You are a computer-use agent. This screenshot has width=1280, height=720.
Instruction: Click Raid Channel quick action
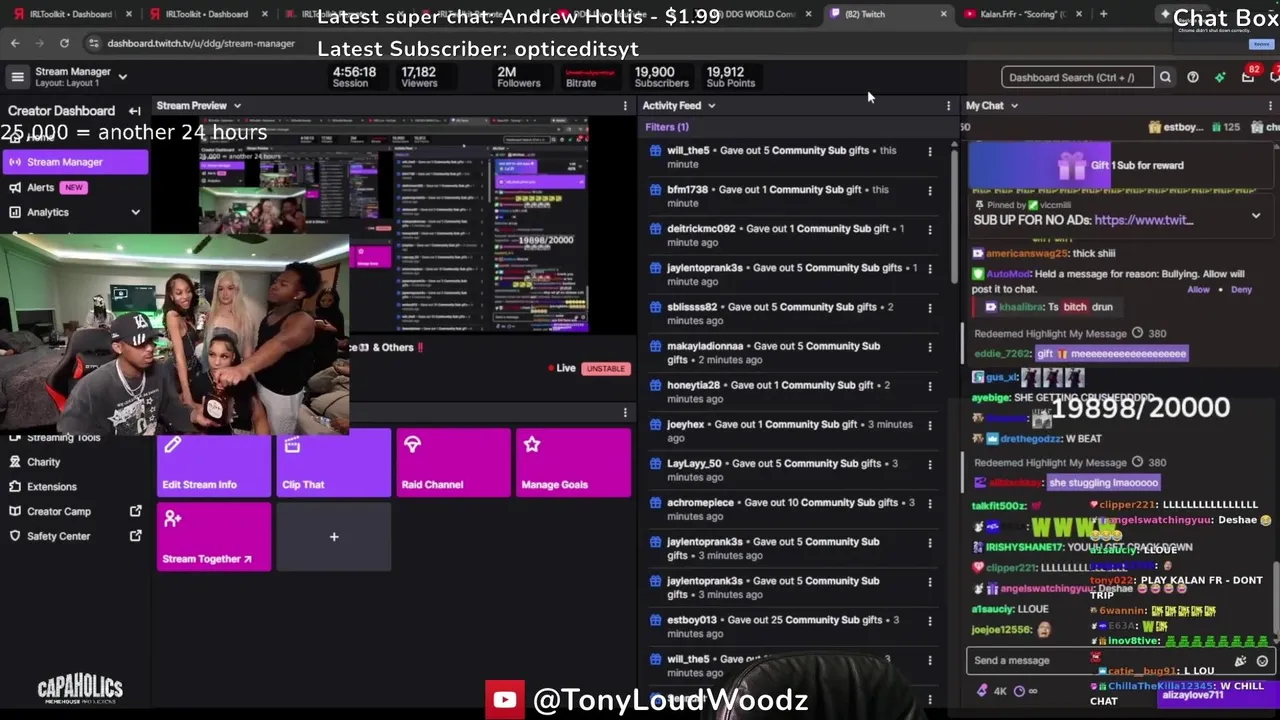click(x=454, y=463)
